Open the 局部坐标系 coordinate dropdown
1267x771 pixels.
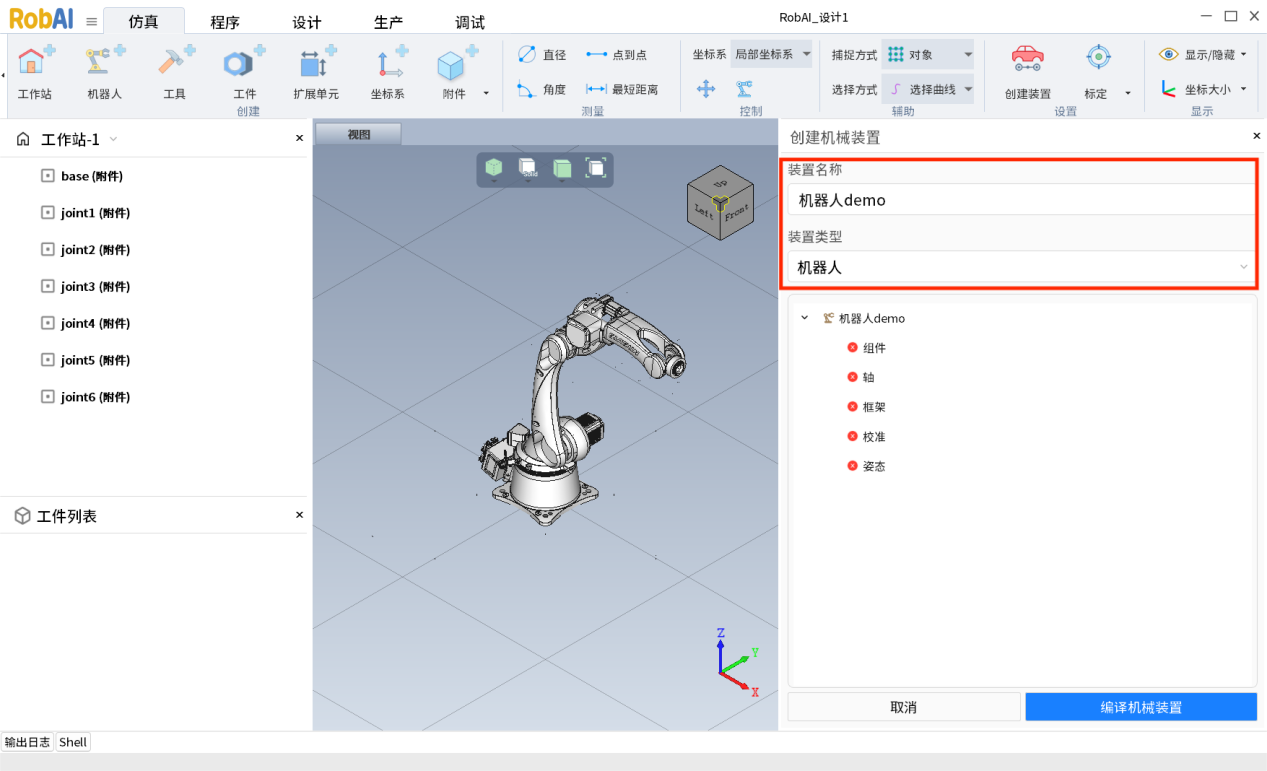click(x=771, y=54)
